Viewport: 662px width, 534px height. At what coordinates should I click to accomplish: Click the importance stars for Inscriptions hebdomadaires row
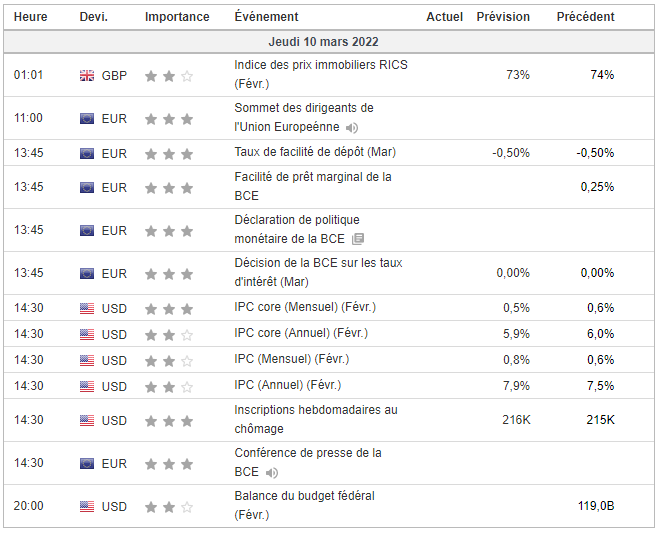coord(168,420)
